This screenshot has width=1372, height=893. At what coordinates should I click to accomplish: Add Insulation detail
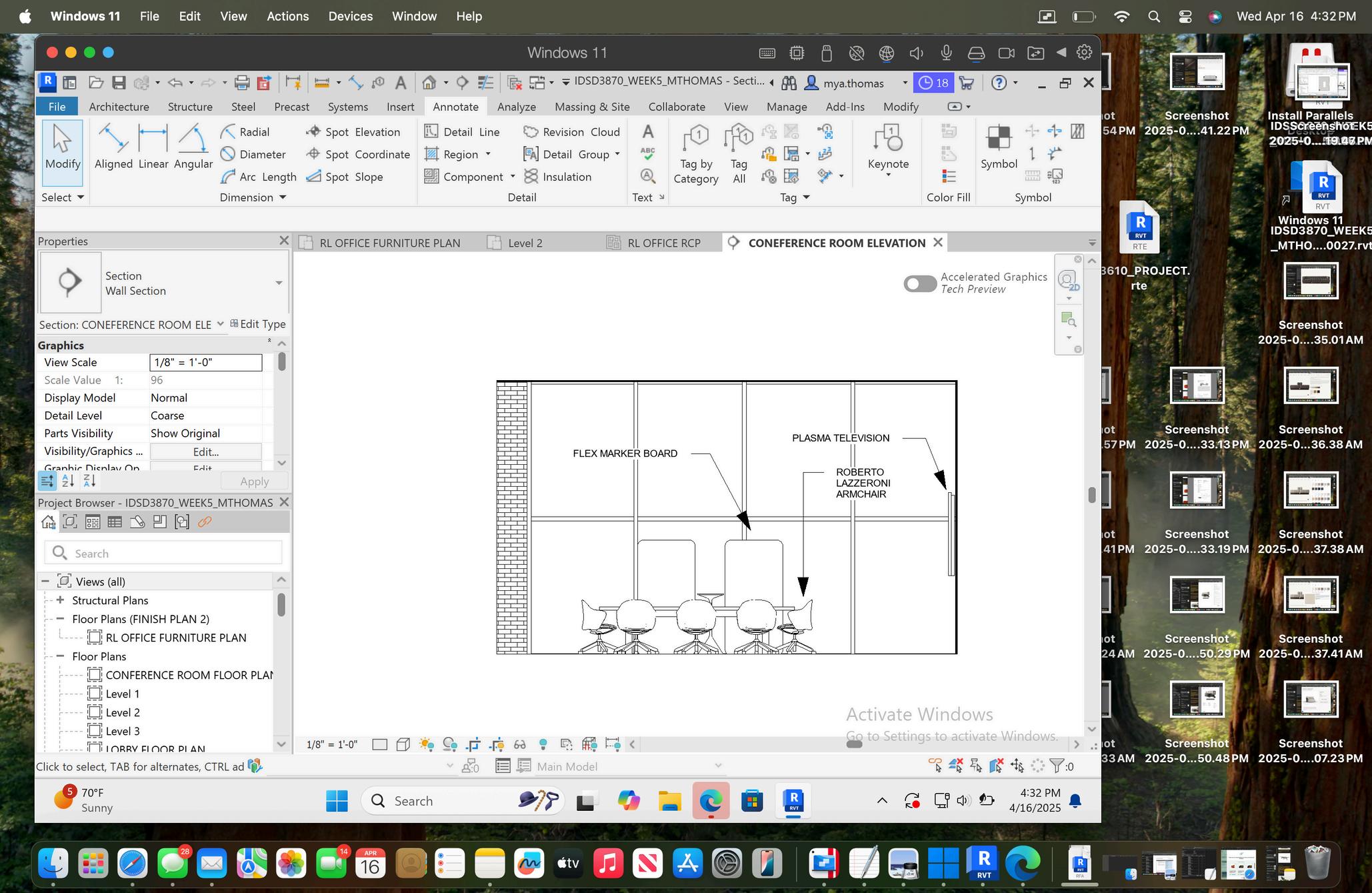click(557, 177)
